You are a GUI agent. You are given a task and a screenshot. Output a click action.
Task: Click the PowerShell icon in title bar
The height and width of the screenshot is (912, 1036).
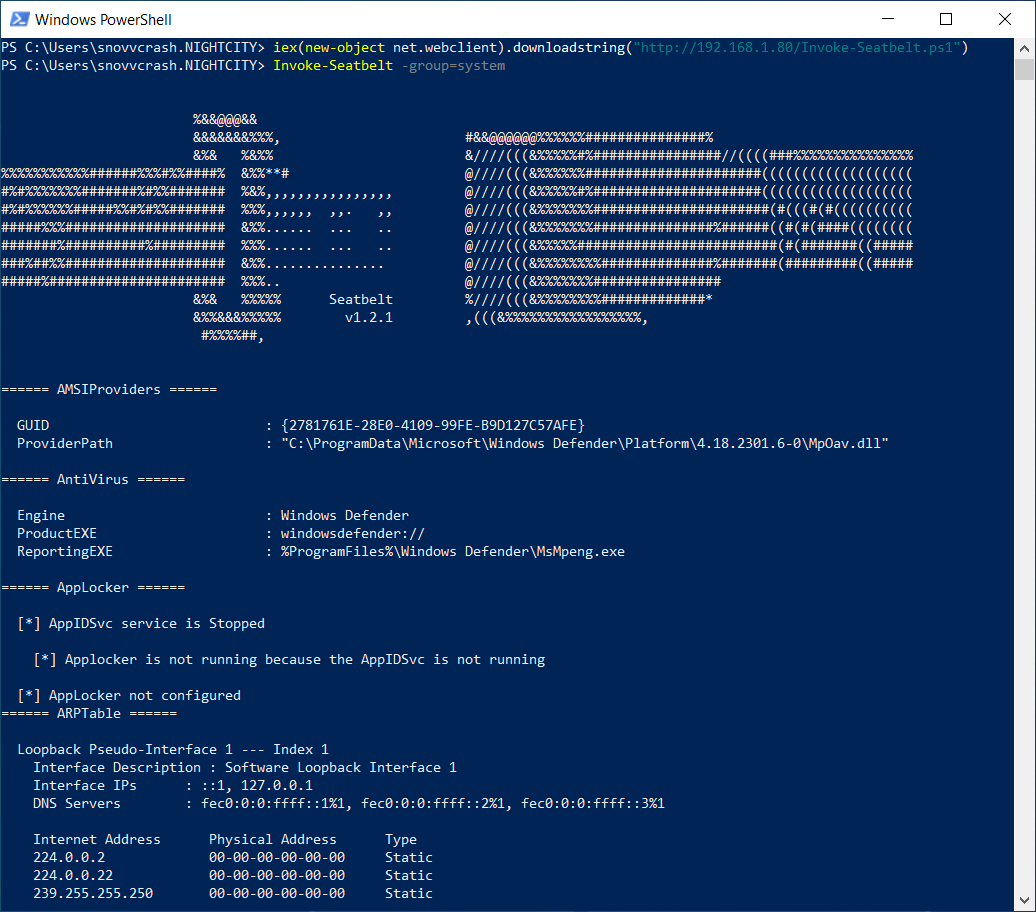click(x=19, y=19)
